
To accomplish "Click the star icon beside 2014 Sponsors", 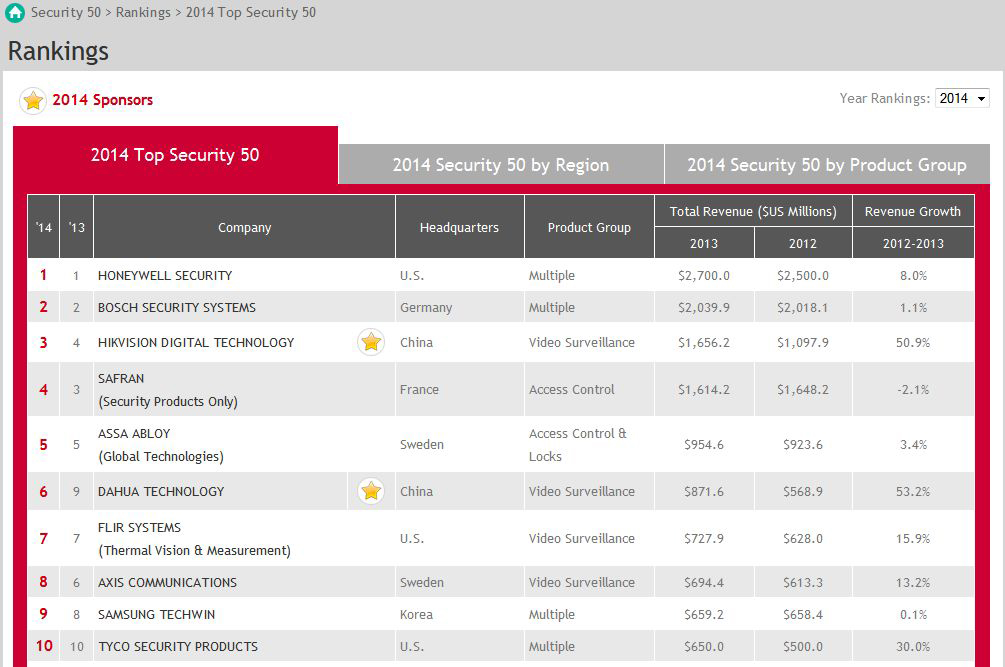I will [33, 101].
